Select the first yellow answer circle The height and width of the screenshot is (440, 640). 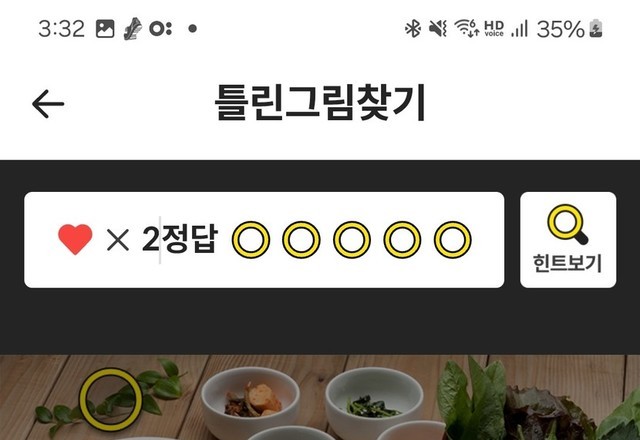[251, 240]
